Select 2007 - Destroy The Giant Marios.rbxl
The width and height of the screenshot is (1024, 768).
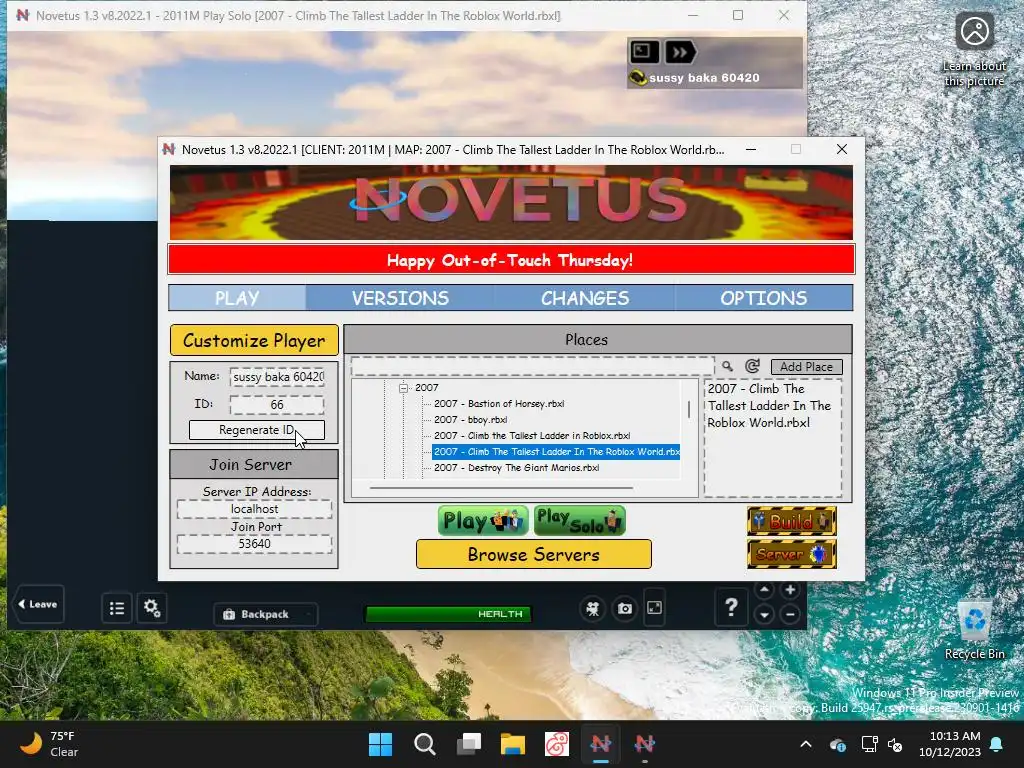point(516,468)
